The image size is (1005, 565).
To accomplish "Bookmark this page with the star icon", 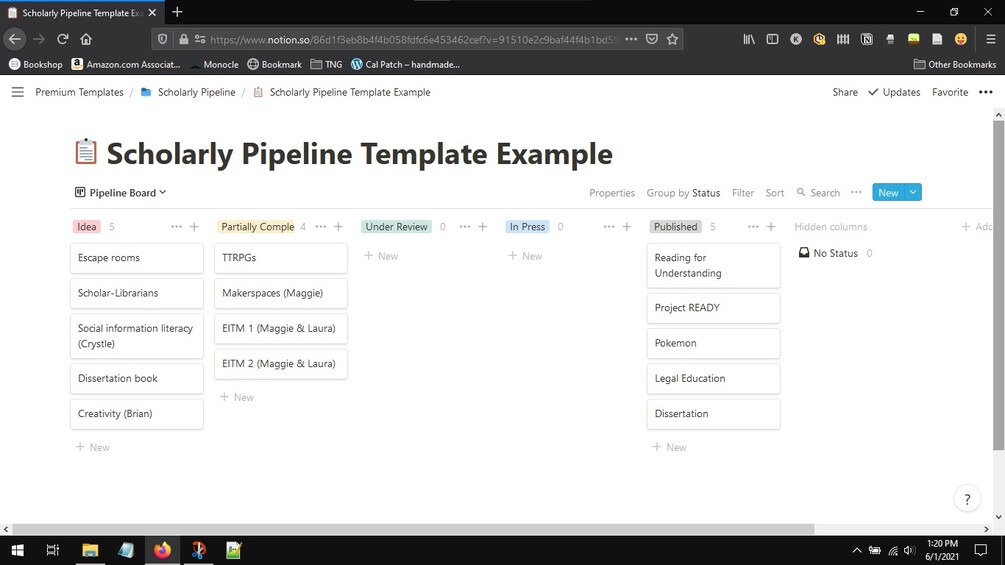I will click(672, 39).
